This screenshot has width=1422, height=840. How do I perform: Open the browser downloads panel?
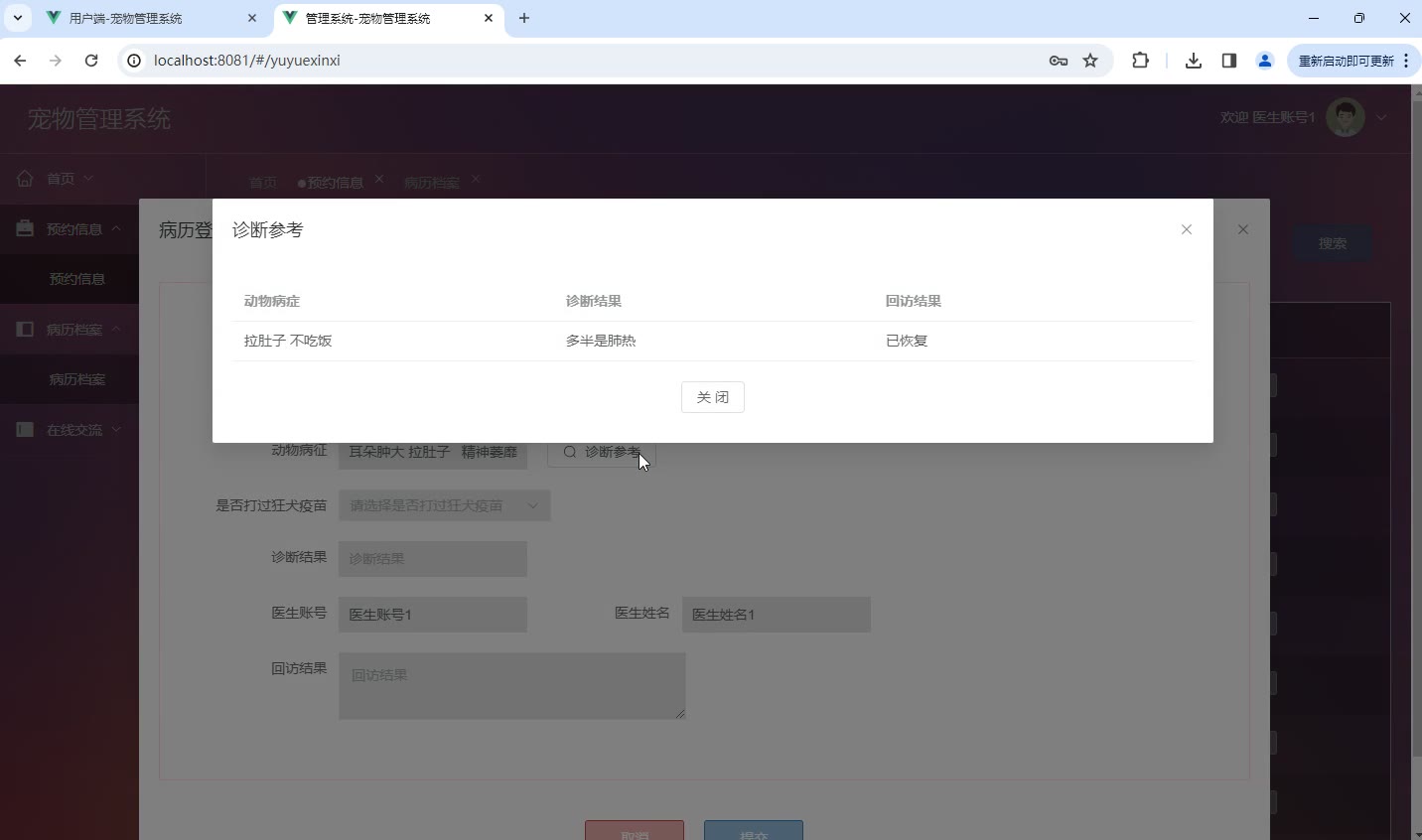point(1194,61)
